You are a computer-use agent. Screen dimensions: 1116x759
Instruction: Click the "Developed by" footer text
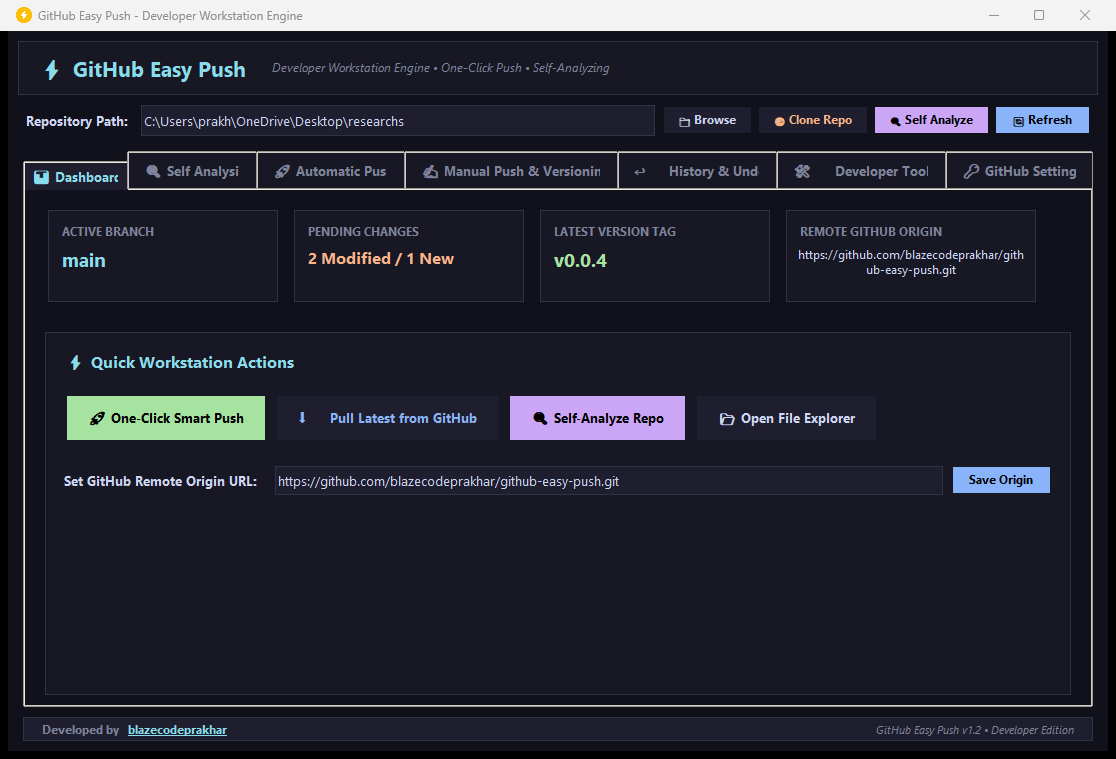point(80,730)
